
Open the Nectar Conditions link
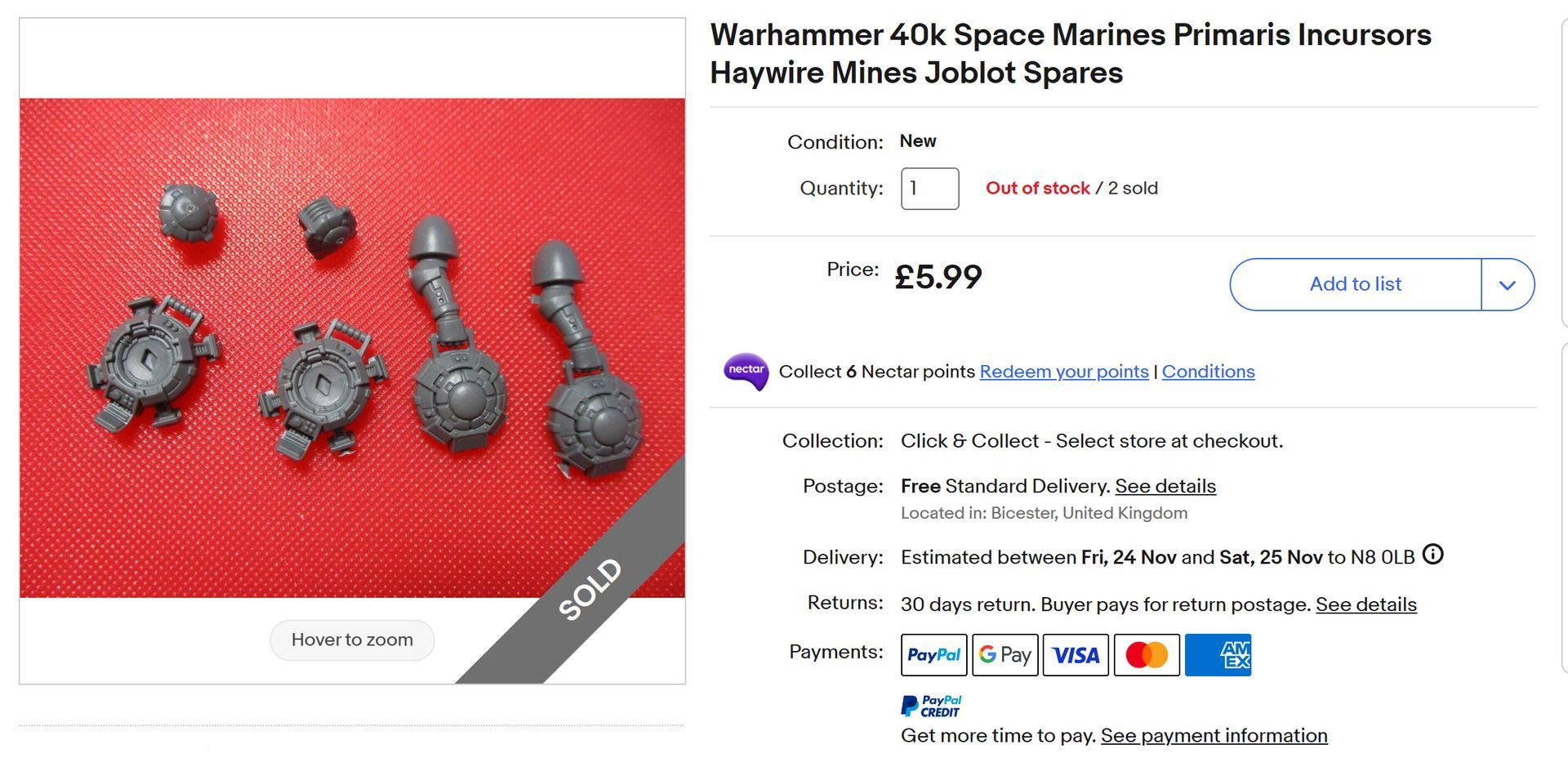point(1208,372)
